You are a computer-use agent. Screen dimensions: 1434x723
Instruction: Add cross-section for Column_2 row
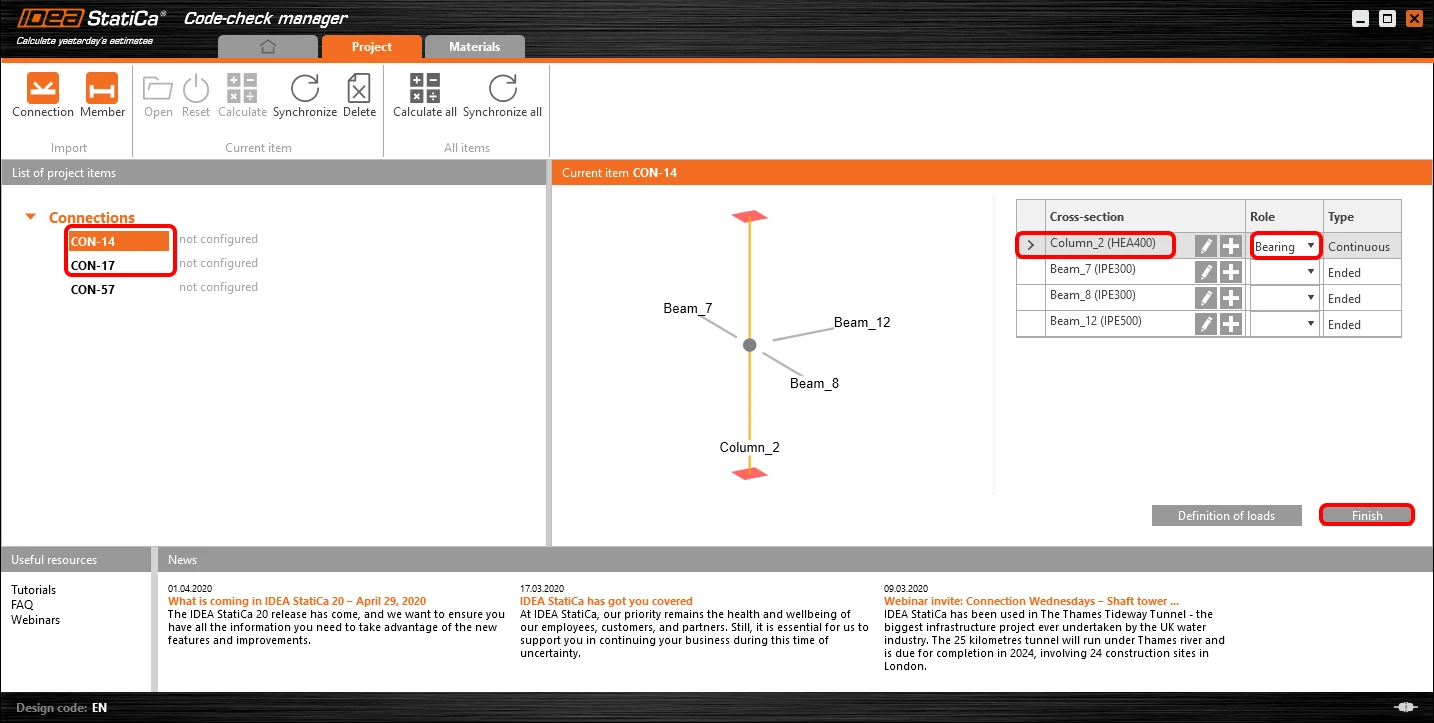coord(1231,246)
